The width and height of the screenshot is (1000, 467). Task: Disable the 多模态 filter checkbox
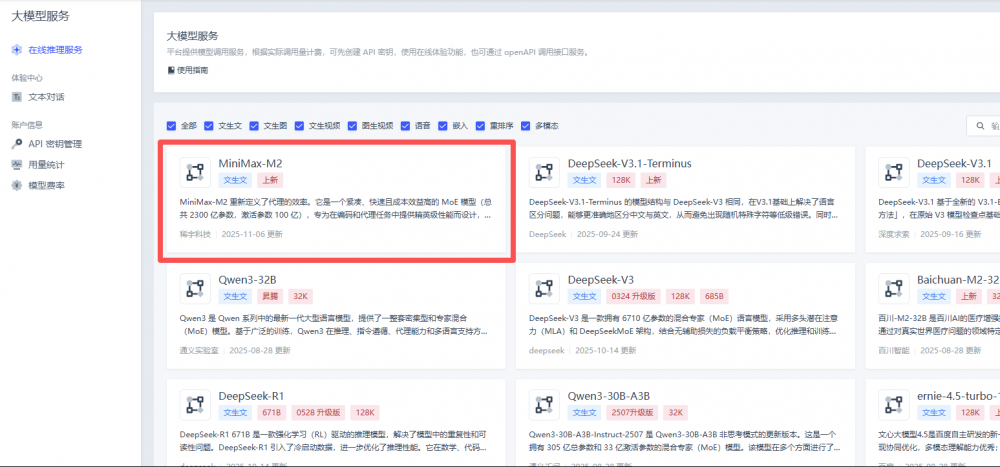pyautogui.click(x=526, y=126)
